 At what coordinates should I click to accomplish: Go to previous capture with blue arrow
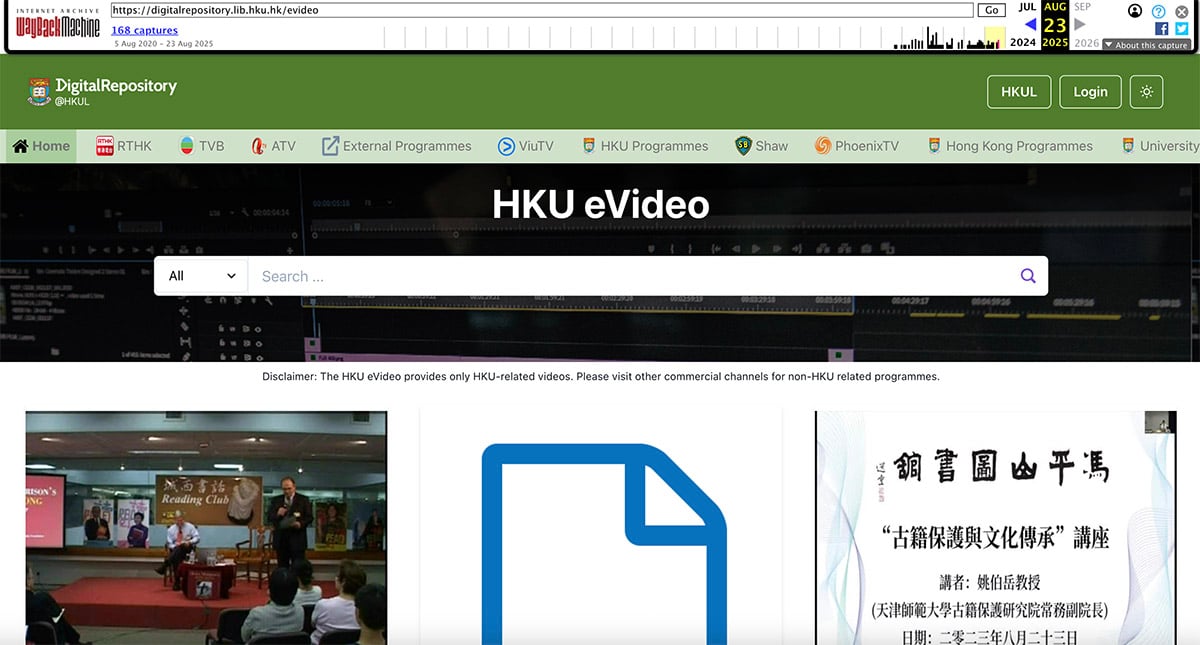click(1030, 24)
